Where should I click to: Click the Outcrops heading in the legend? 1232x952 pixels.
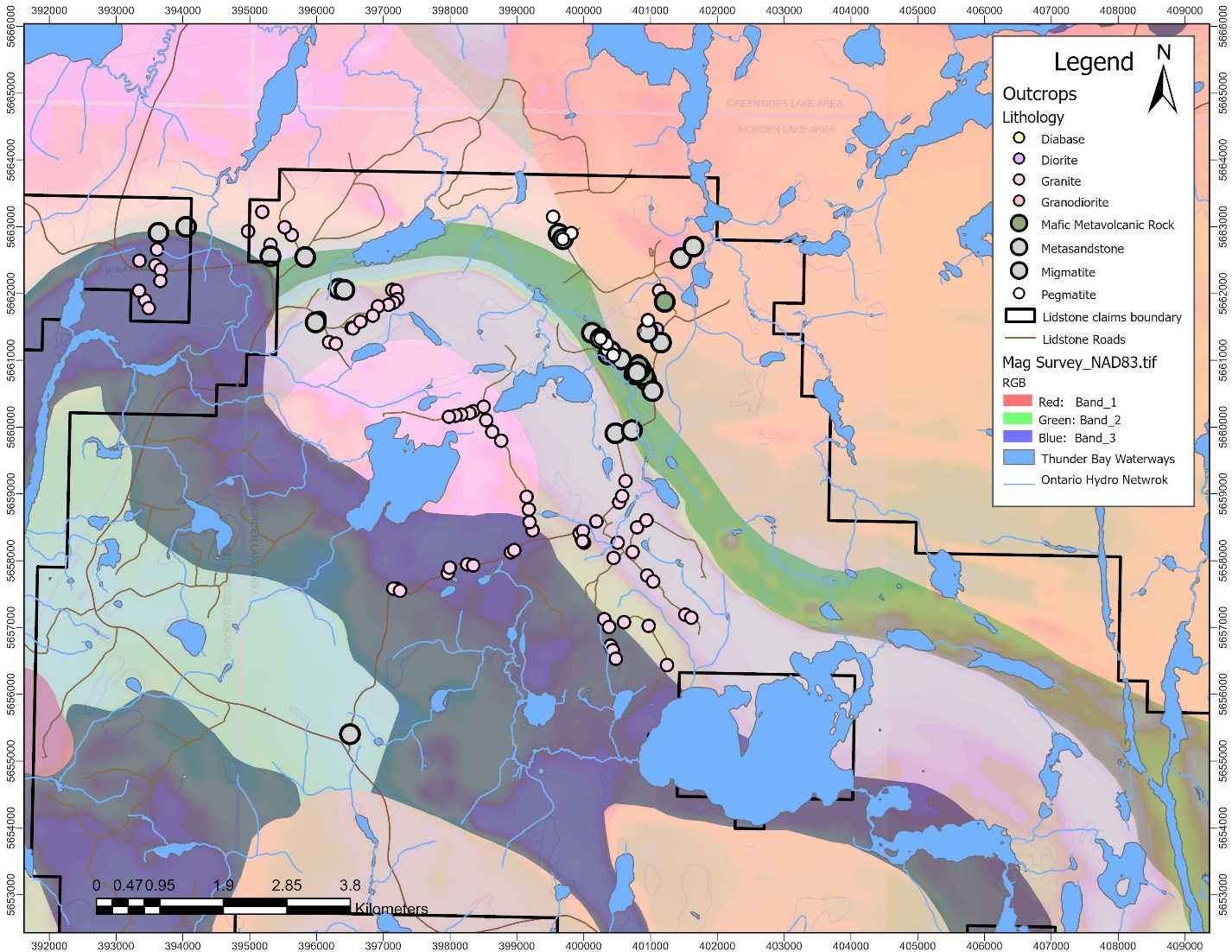click(1039, 94)
